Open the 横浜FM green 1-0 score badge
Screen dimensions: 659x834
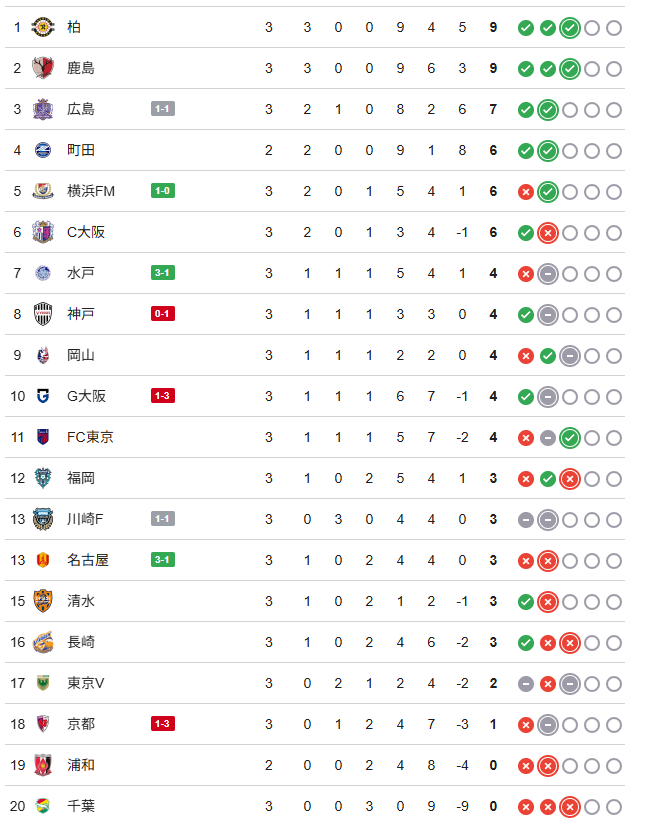[x=163, y=191]
